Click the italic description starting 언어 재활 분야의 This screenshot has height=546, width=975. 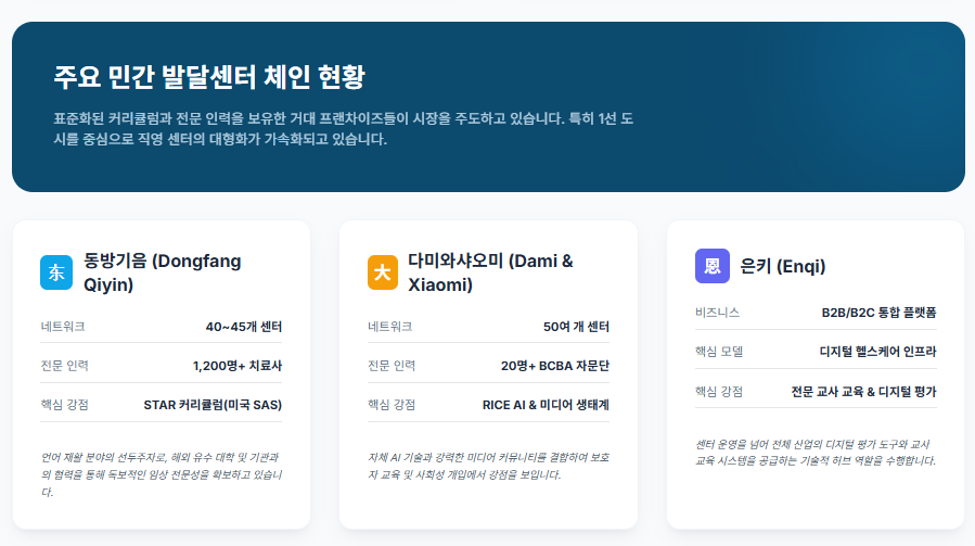161,474
